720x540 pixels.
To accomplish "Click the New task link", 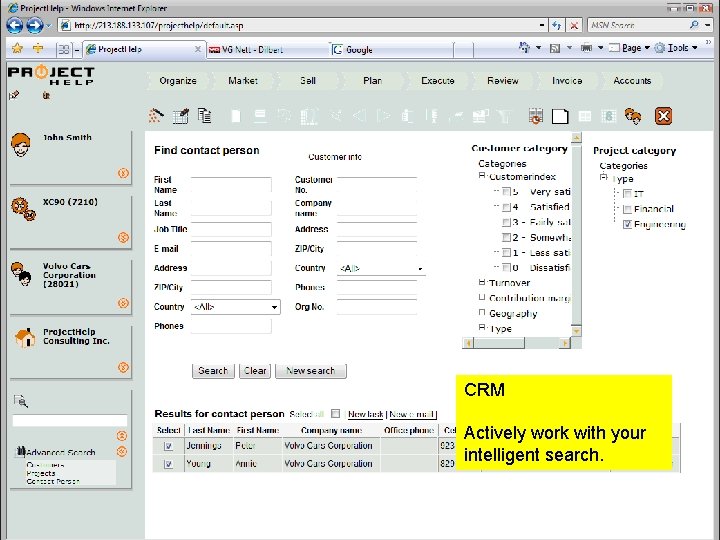I will tap(366, 414).
